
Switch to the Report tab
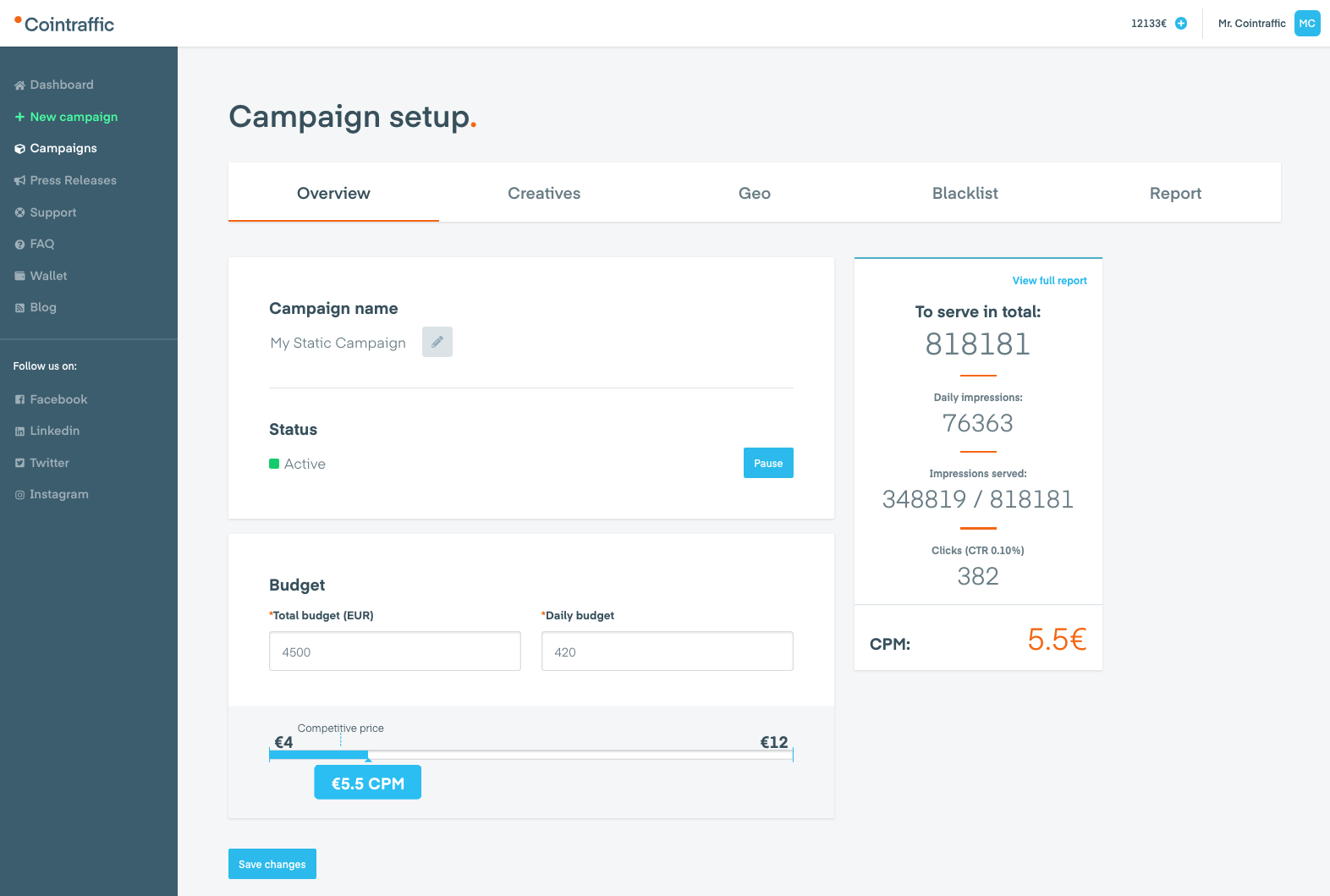tap(1176, 193)
